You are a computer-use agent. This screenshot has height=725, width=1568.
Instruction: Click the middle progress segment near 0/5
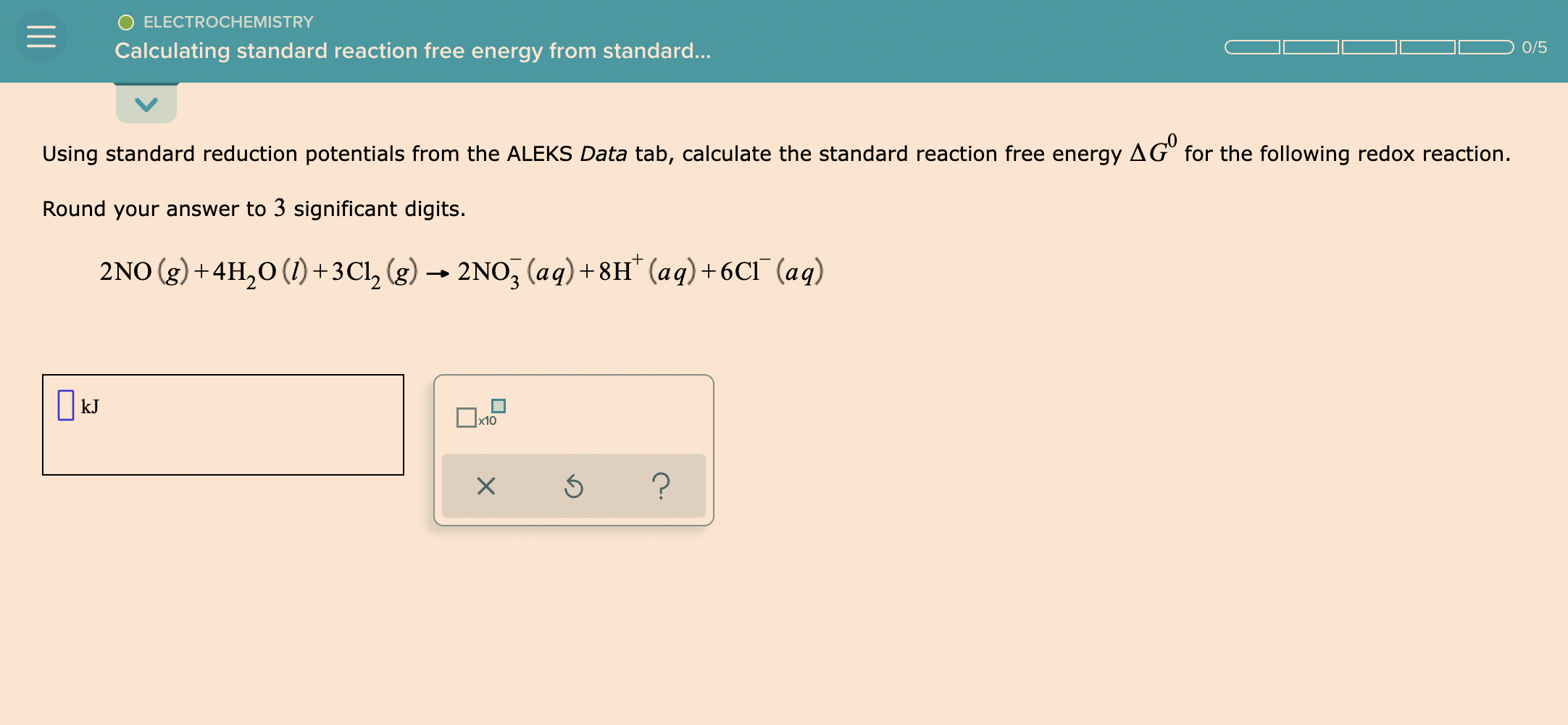pos(1369,46)
